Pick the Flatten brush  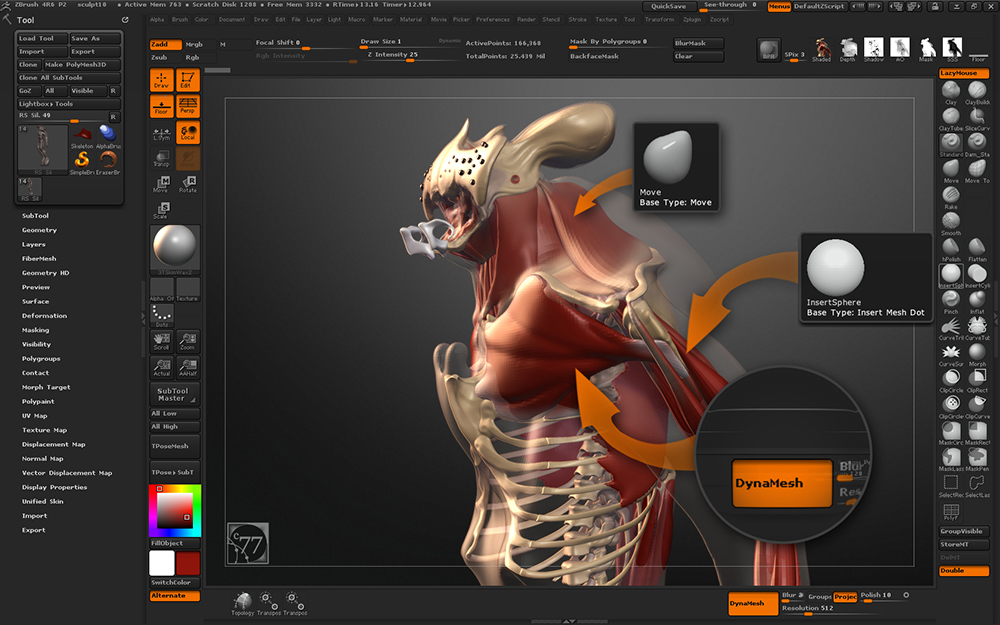(x=977, y=250)
